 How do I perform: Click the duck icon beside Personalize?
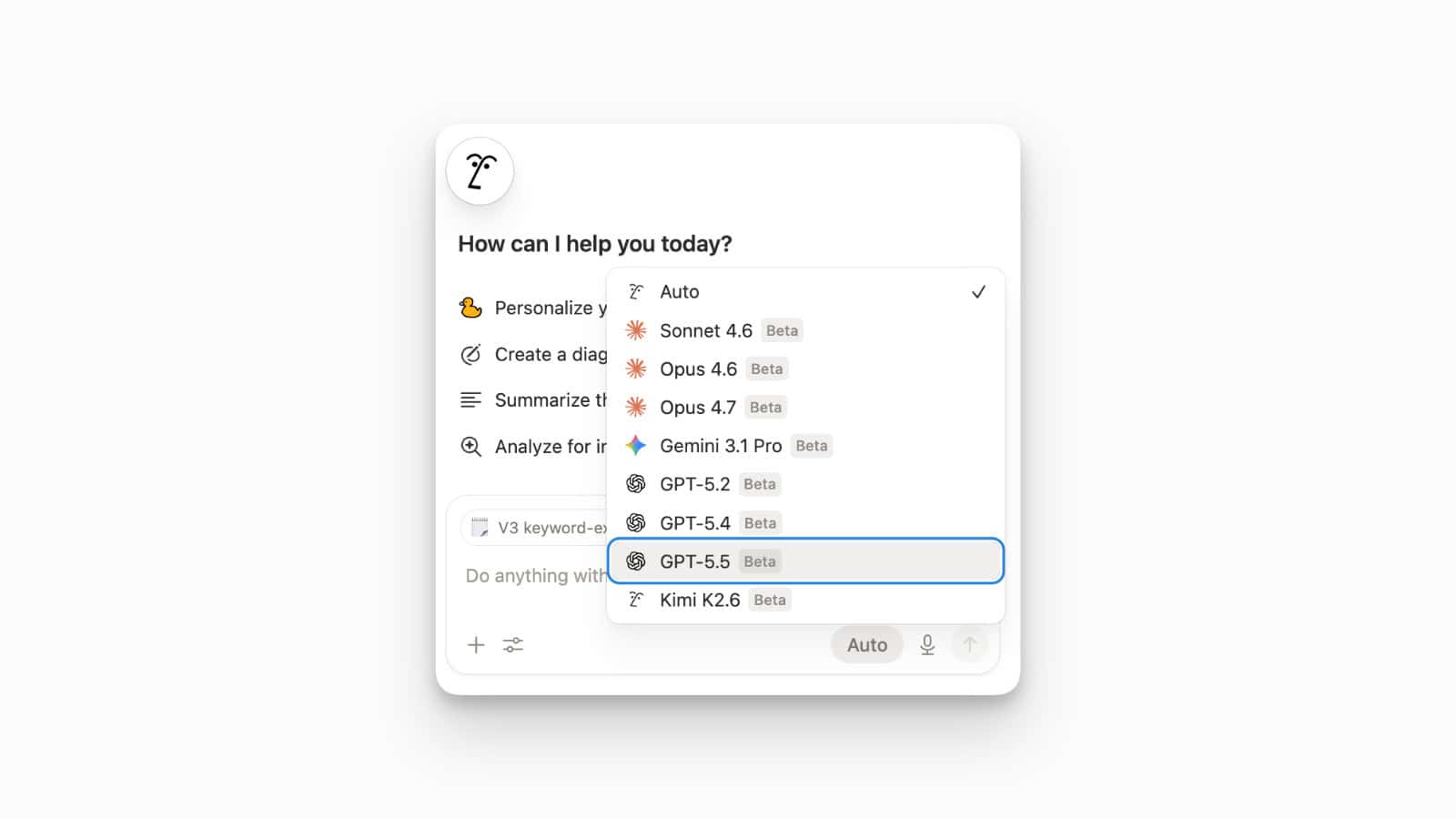point(470,308)
